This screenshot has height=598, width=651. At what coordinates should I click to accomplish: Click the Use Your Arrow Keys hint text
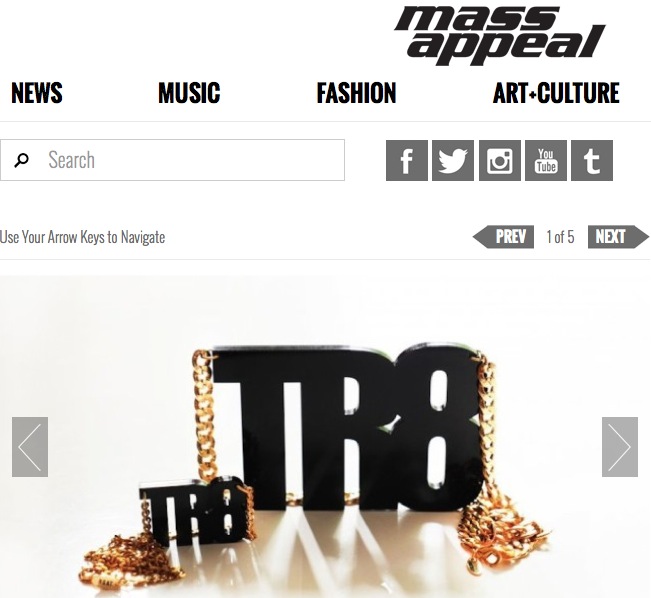(83, 237)
